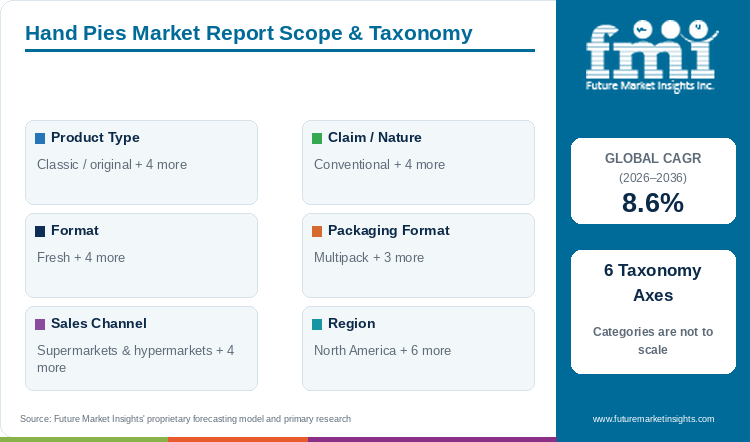Click the 'Sales Channel' heading
Viewport: 750px width, 442px height.
[99, 323]
